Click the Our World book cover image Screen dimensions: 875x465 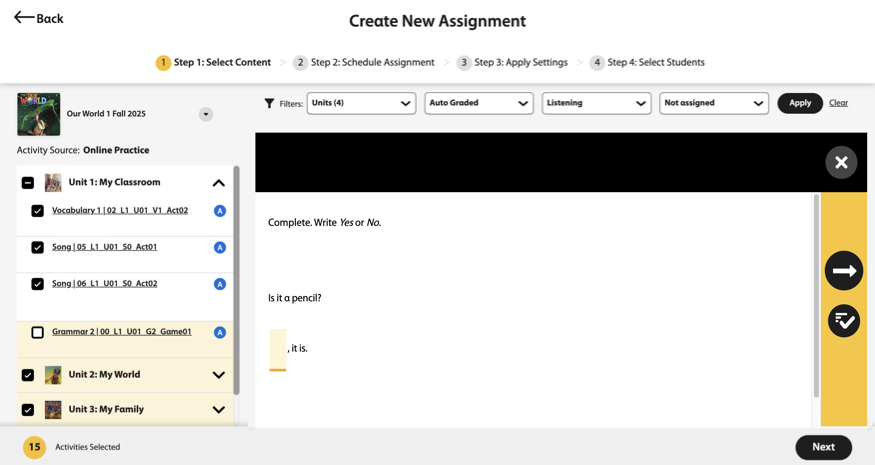(39, 114)
